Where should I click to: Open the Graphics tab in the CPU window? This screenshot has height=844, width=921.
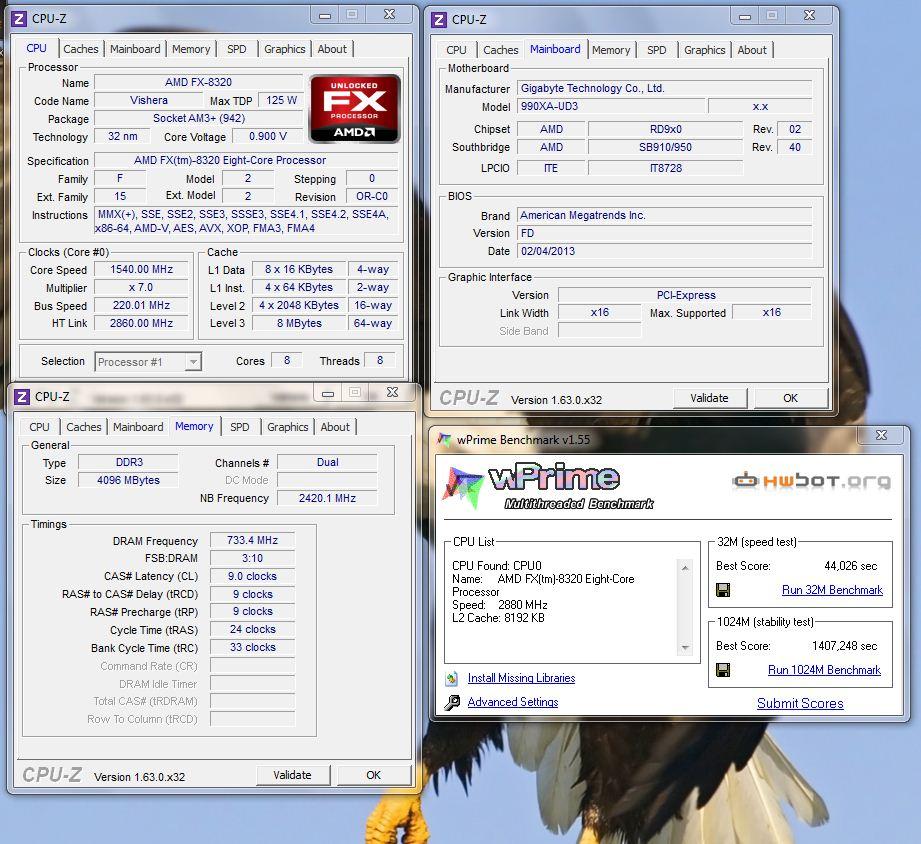point(284,49)
